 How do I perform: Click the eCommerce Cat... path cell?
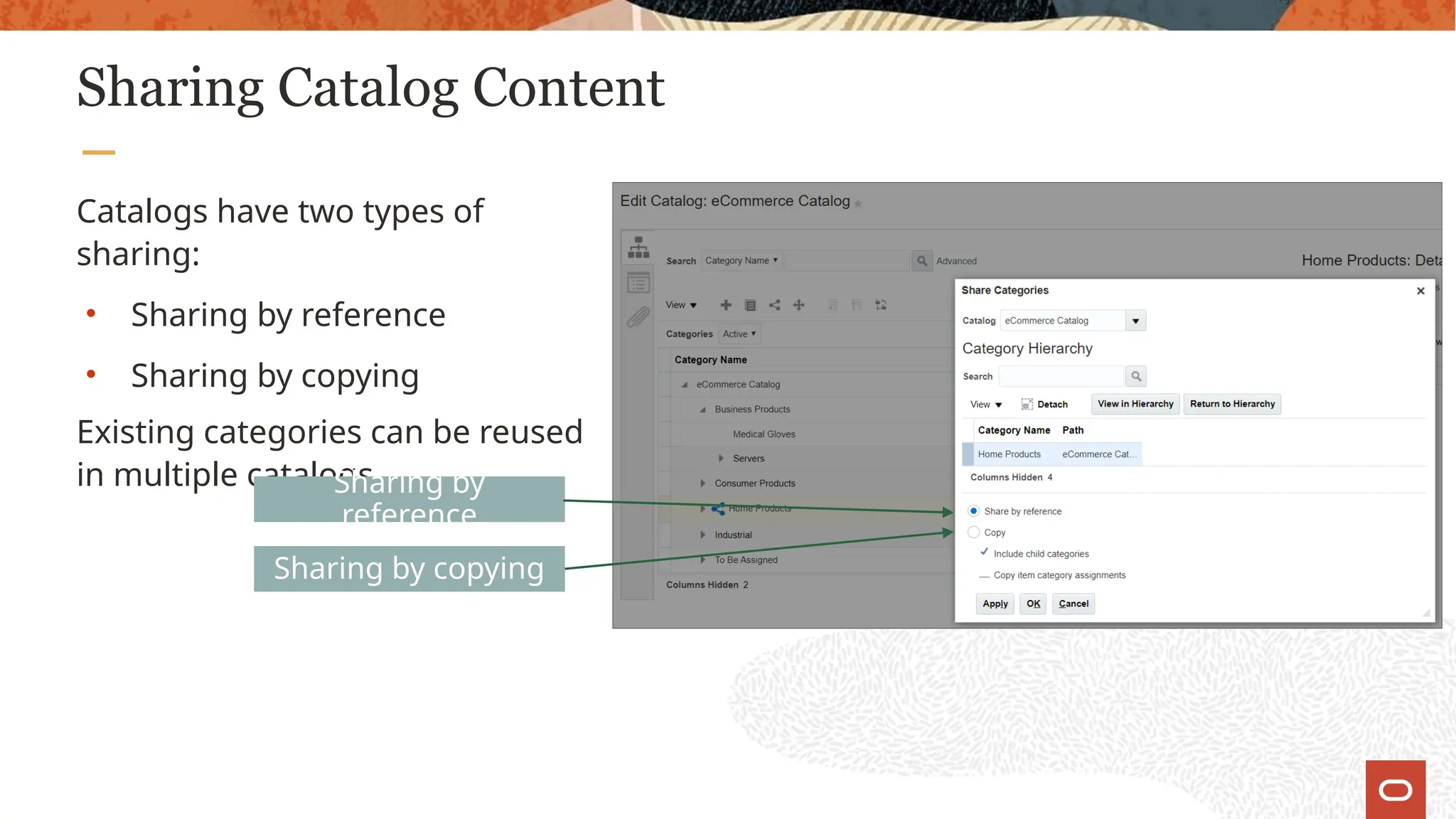[1099, 454]
